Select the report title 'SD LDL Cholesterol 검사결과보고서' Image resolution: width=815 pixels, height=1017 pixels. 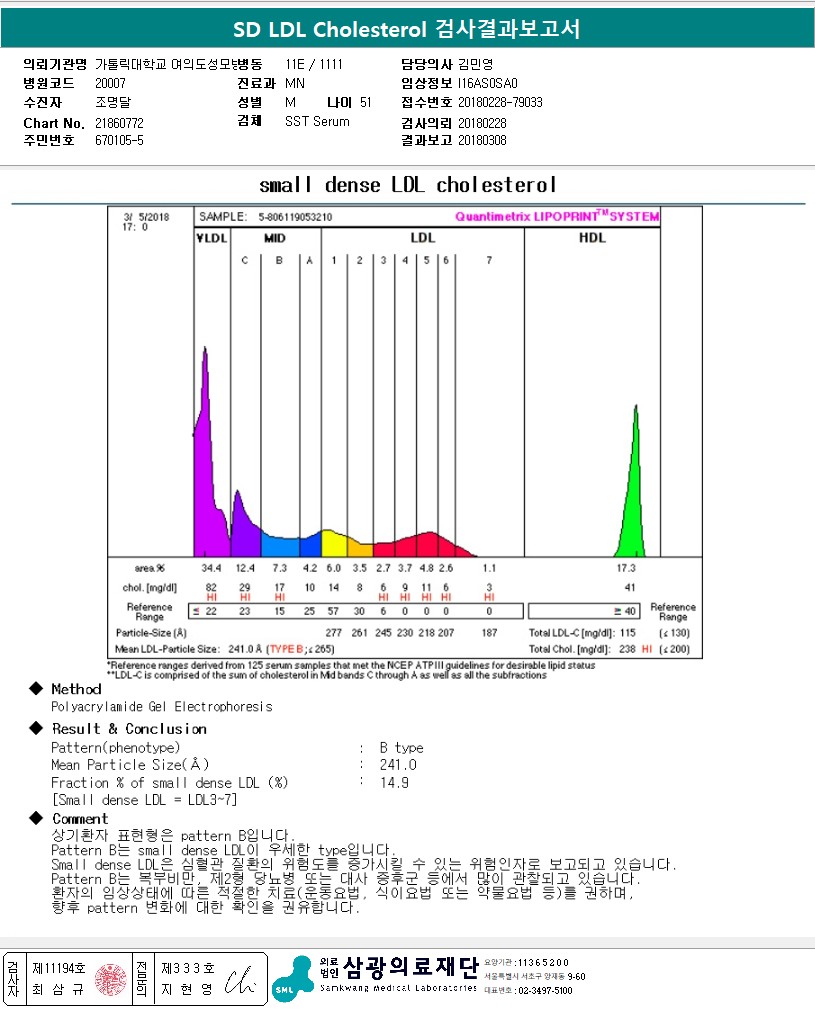pyautogui.click(x=407, y=29)
